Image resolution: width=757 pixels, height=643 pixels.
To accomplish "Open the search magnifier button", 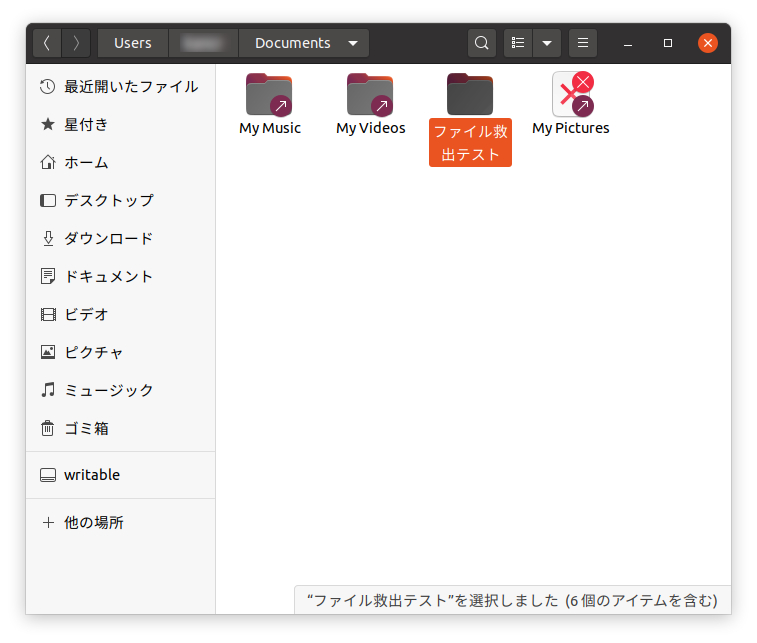I will click(481, 43).
